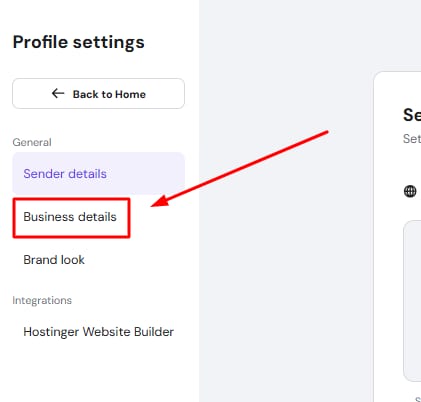Screen dimensions: 421x402
Task: Select Business details in the sidebar
Action: pyautogui.click(x=70, y=217)
